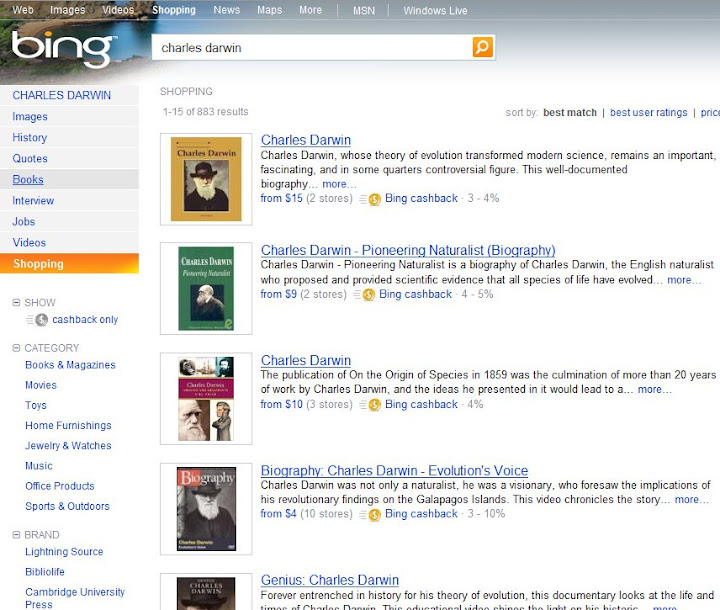Sort results by best match
This screenshot has height=610, width=720.
[x=570, y=113]
